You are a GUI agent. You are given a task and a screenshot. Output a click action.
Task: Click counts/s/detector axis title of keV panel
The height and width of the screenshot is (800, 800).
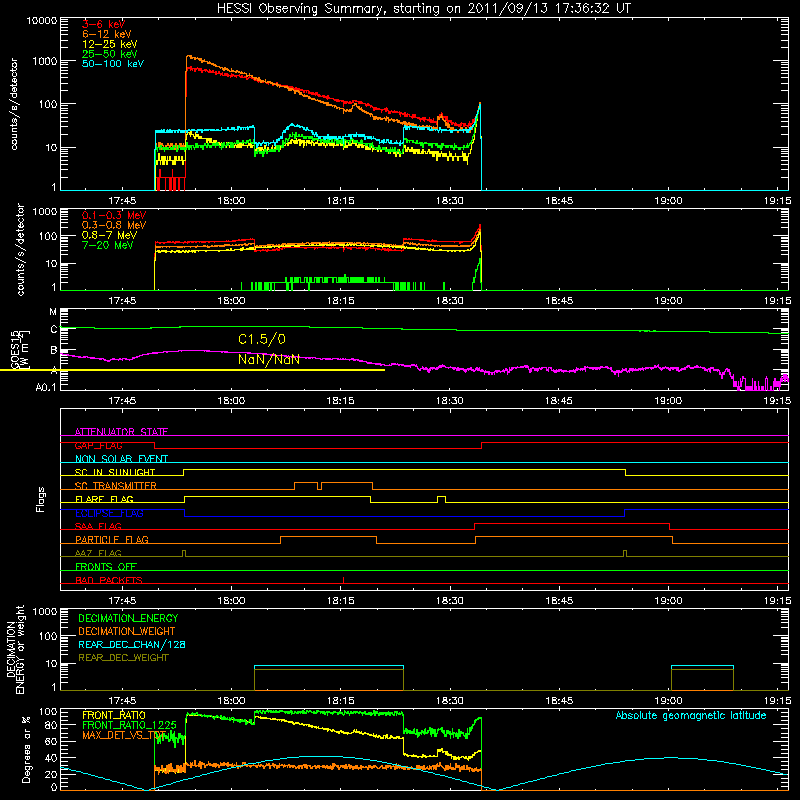pos(14,104)
